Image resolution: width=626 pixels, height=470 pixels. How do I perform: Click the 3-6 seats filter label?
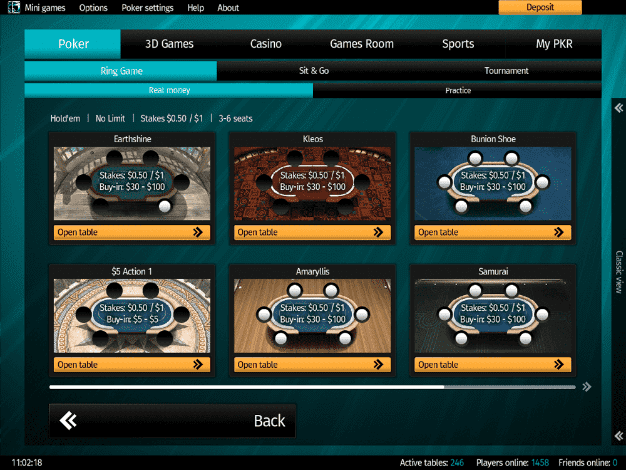[236, 119]
